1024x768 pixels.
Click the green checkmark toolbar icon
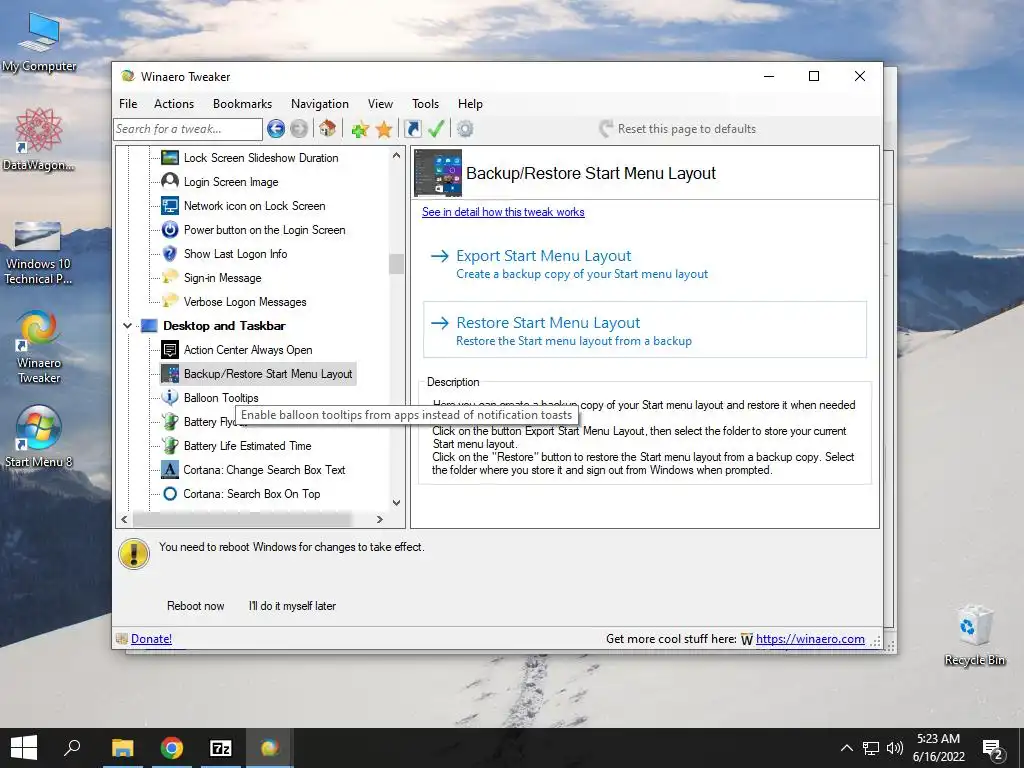tap(436, 129)
